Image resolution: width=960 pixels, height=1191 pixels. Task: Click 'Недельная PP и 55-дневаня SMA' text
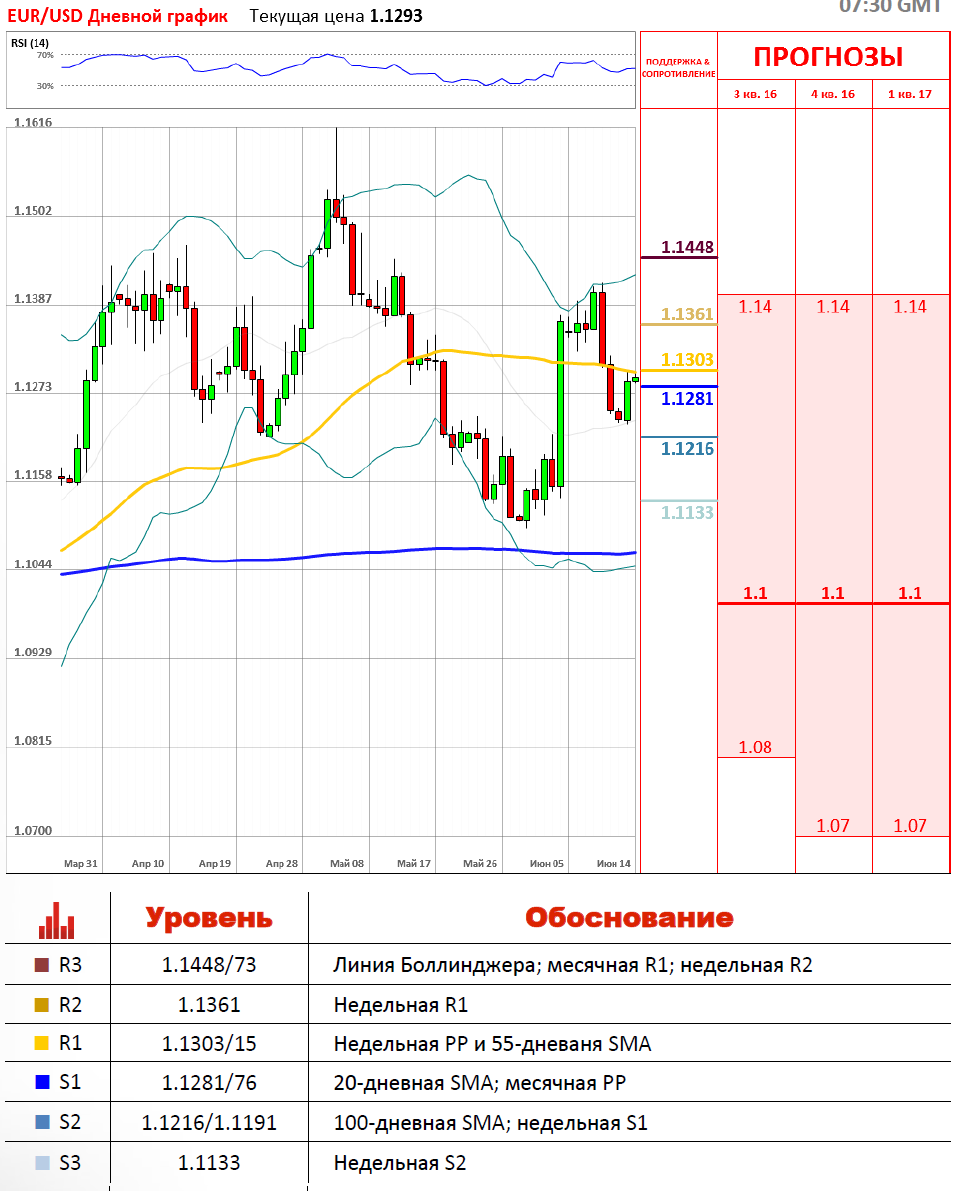click(x=492, y=1044)
